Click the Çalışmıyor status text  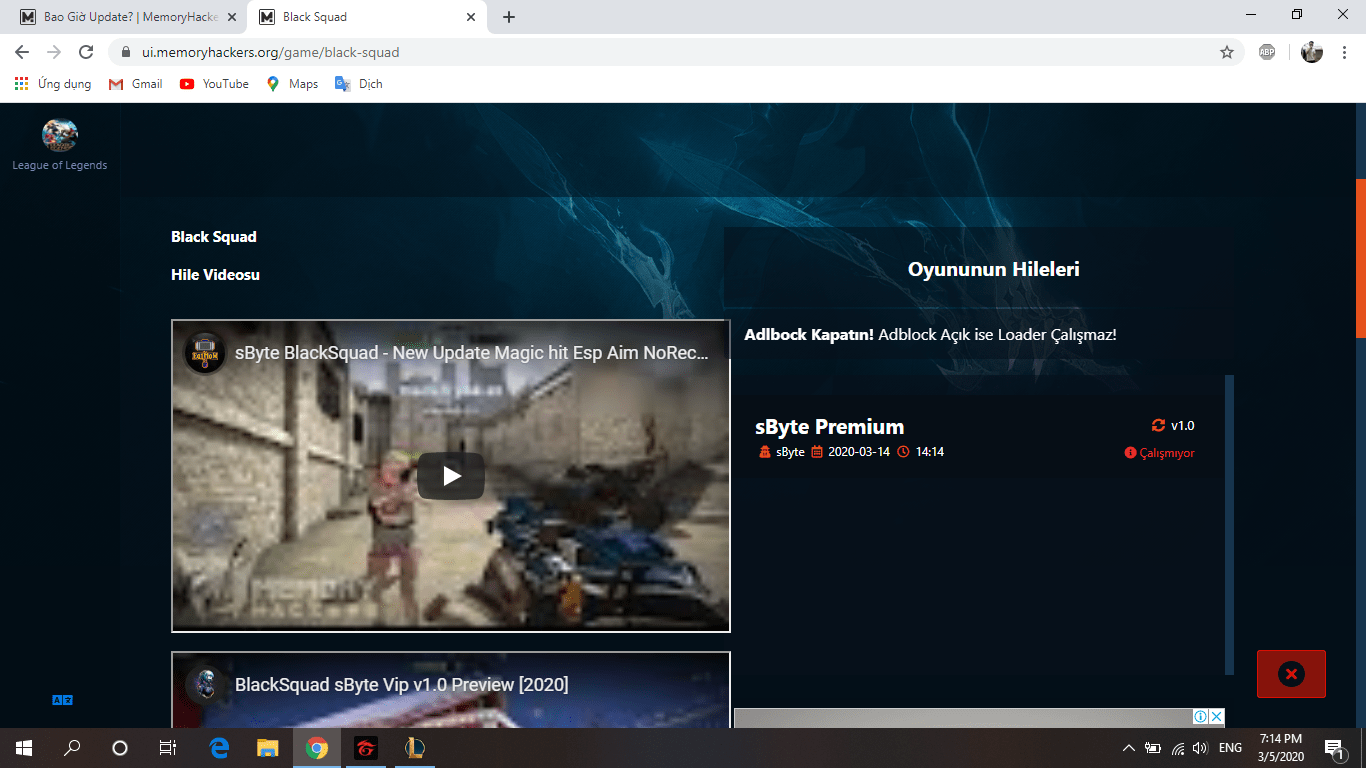(1167, 453)
